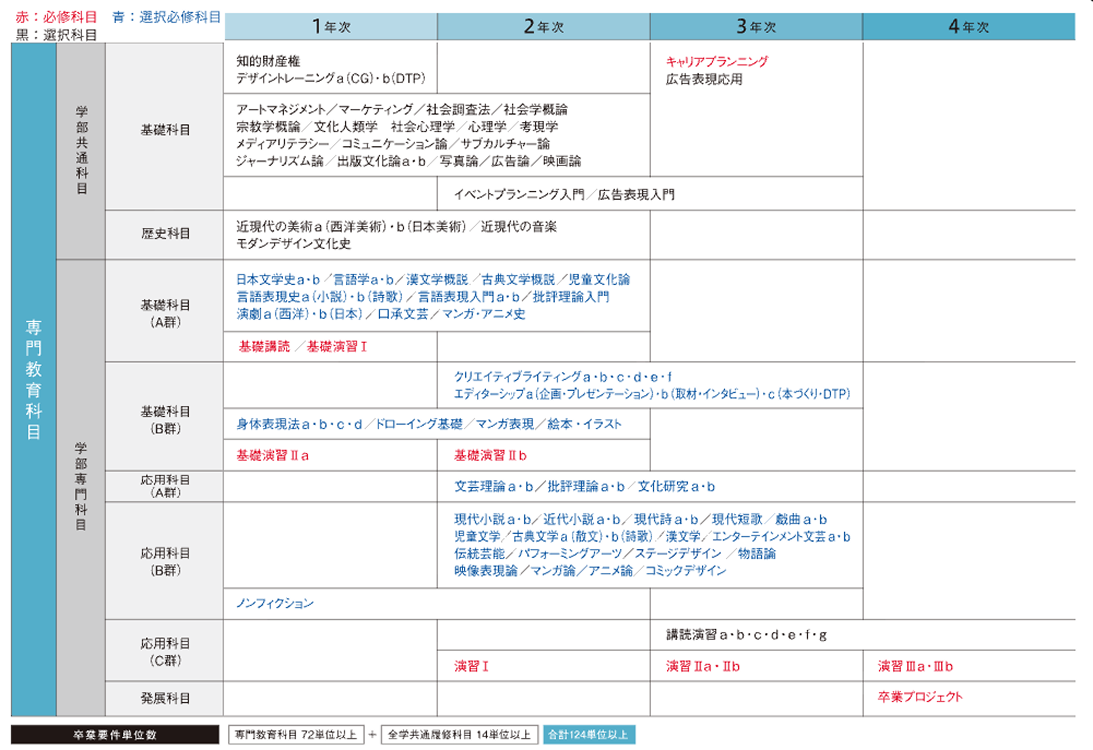Select the 発展科目 row label
1093x750 pixels.
pyautogui.click(x=165, y=697)
